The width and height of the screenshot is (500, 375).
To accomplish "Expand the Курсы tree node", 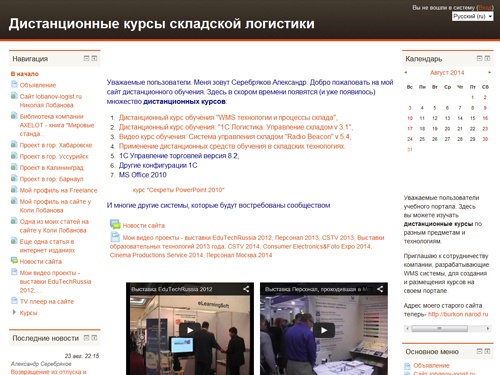I will pos(14,312).
